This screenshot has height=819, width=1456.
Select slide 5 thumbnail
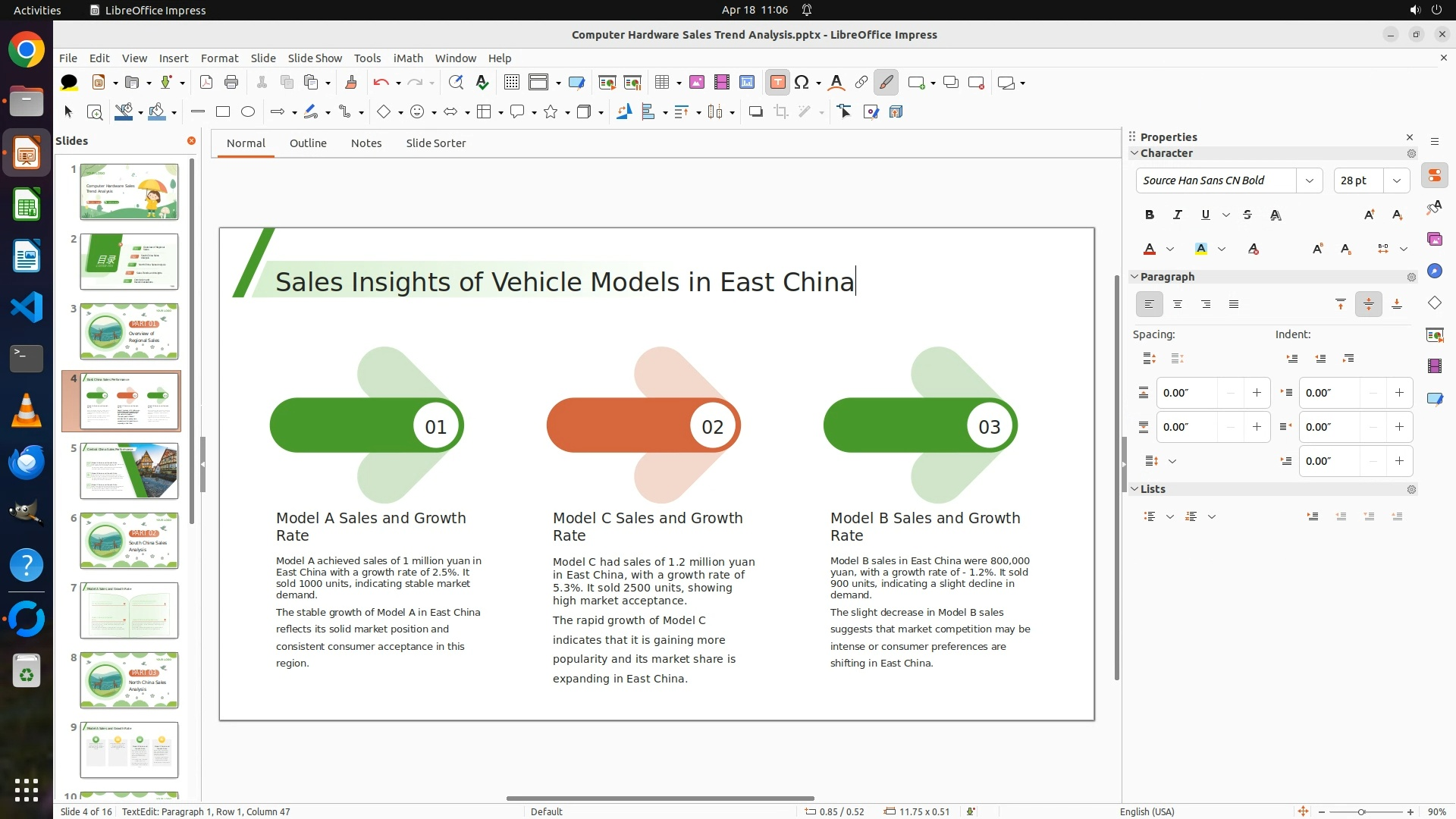(130, 471)
